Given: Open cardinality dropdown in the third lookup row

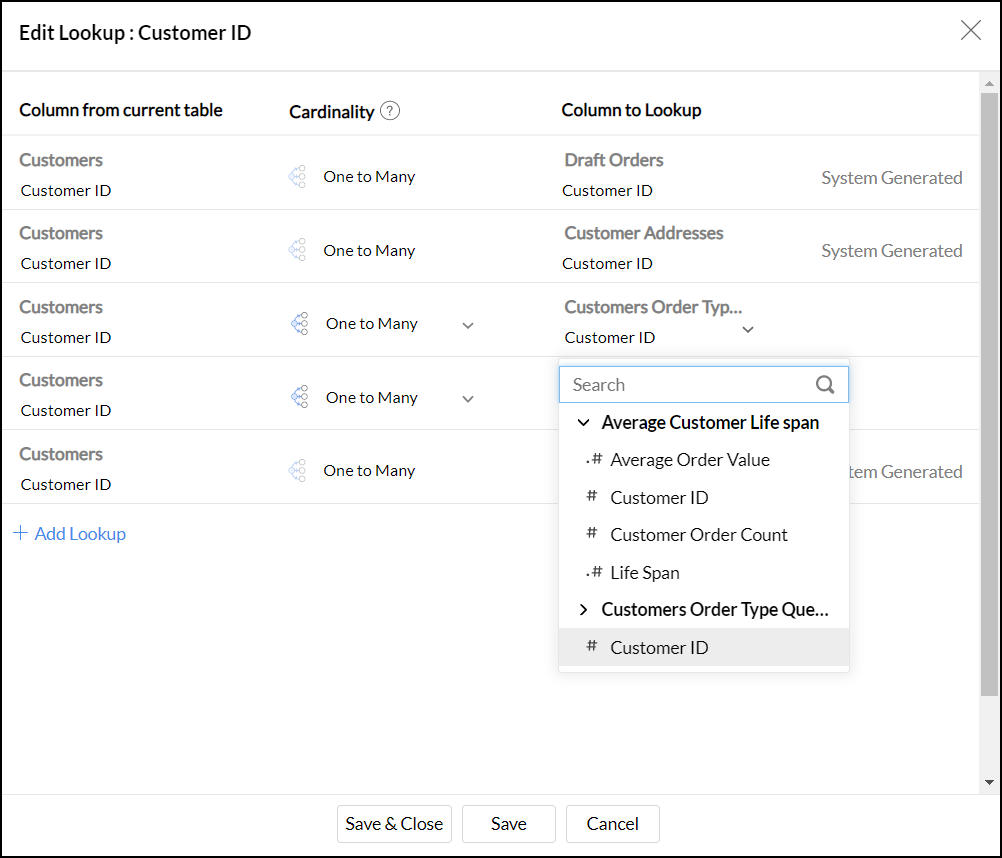Looking at the screenshot, I should click(x=468, y=325).
